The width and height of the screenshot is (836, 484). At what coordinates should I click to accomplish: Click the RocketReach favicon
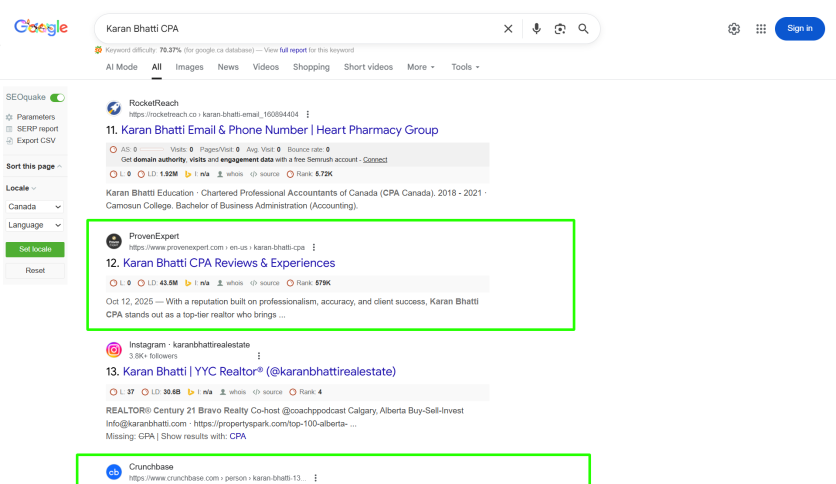(x=114, y=108)
